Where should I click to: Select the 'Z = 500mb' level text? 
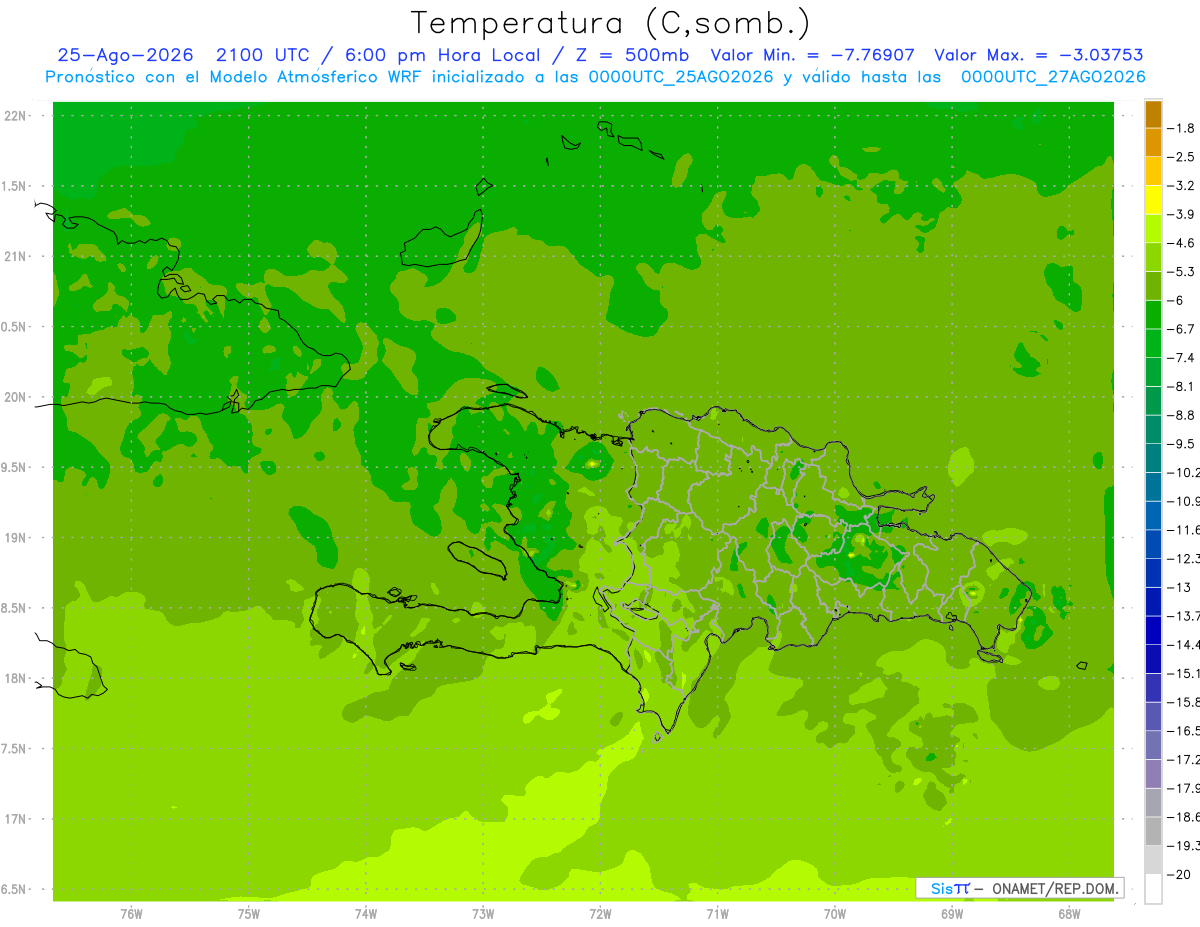point(629,55)
